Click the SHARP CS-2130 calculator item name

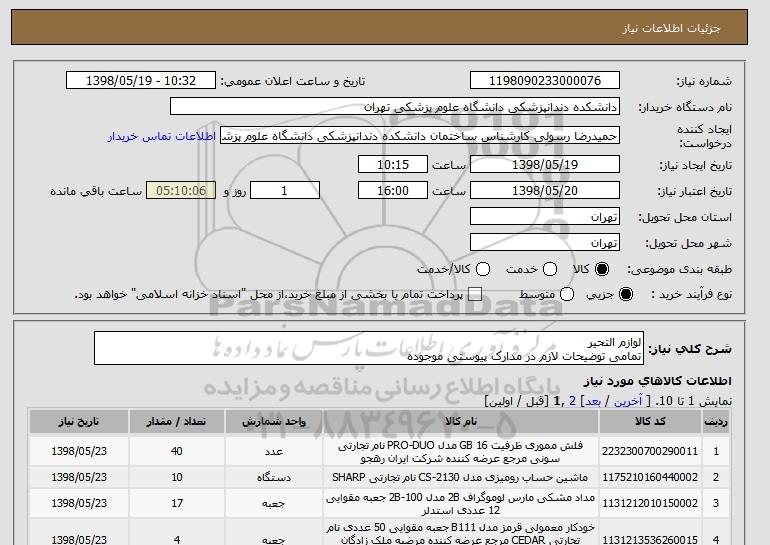click(x=460, y=477)
